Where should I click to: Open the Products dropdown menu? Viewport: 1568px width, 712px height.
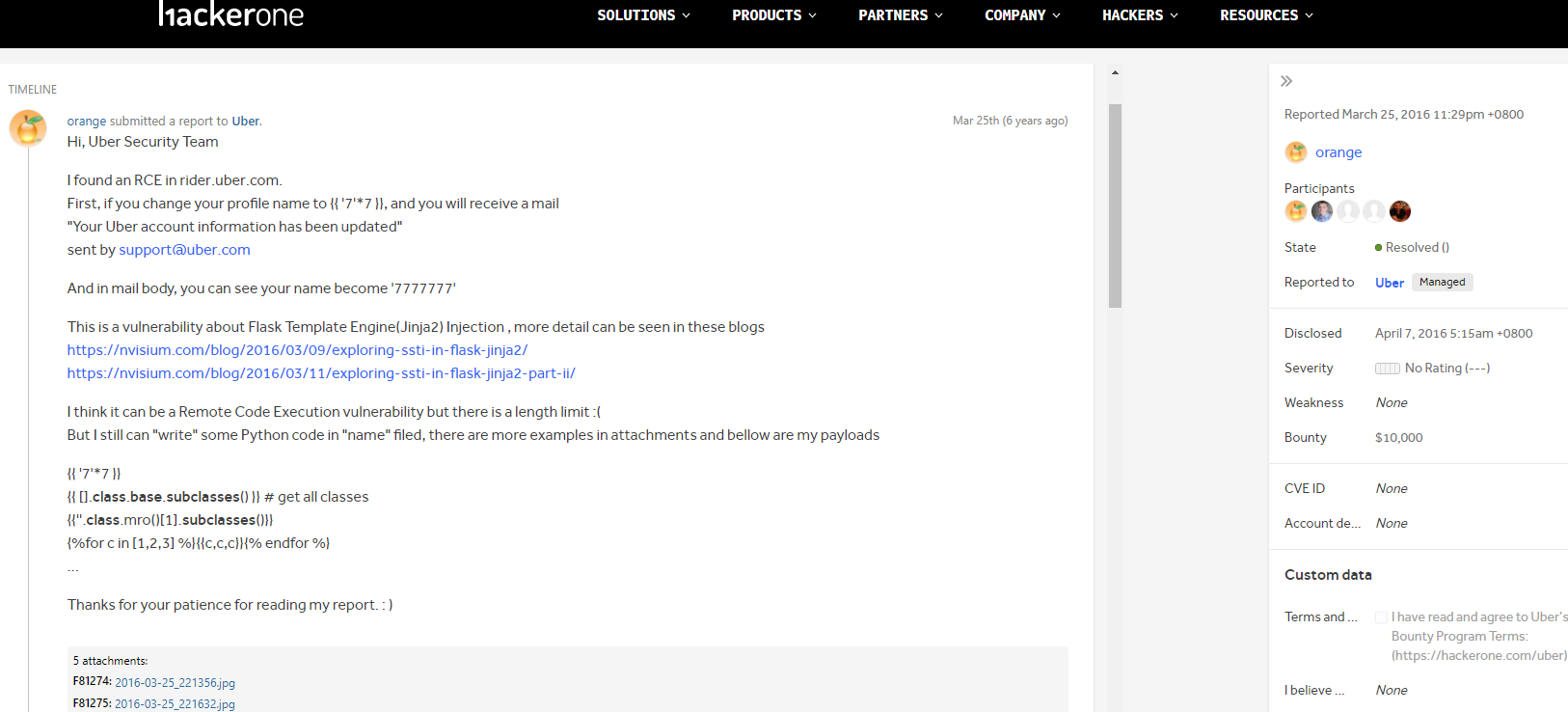tap(773, 15)
